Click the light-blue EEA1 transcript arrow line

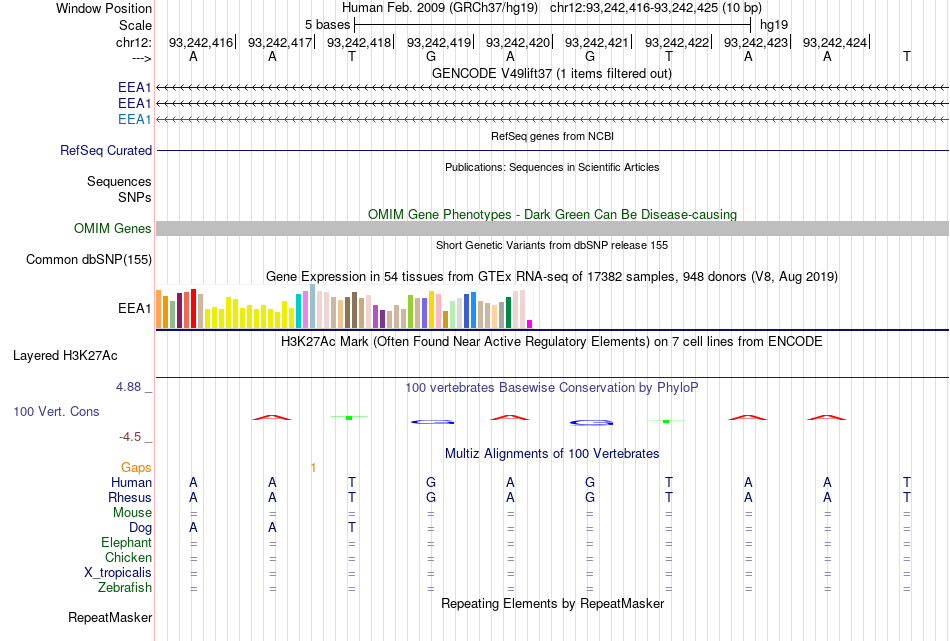pos(552,119)
